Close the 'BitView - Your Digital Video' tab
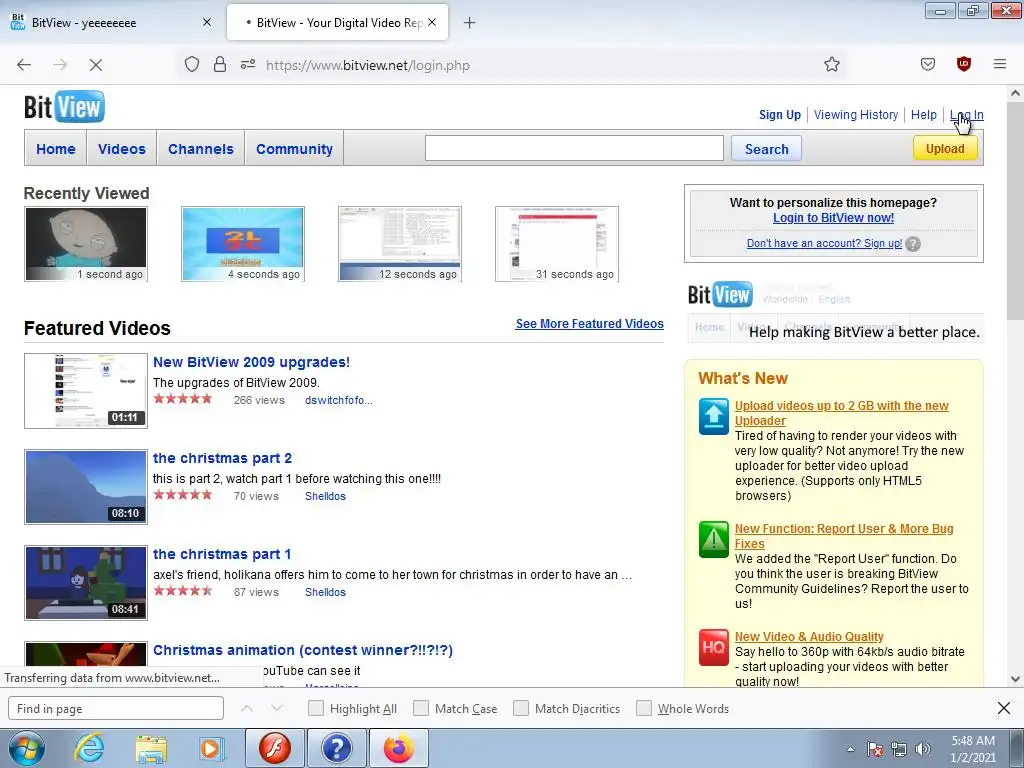The image size is (1024, 768). [432, 22]
